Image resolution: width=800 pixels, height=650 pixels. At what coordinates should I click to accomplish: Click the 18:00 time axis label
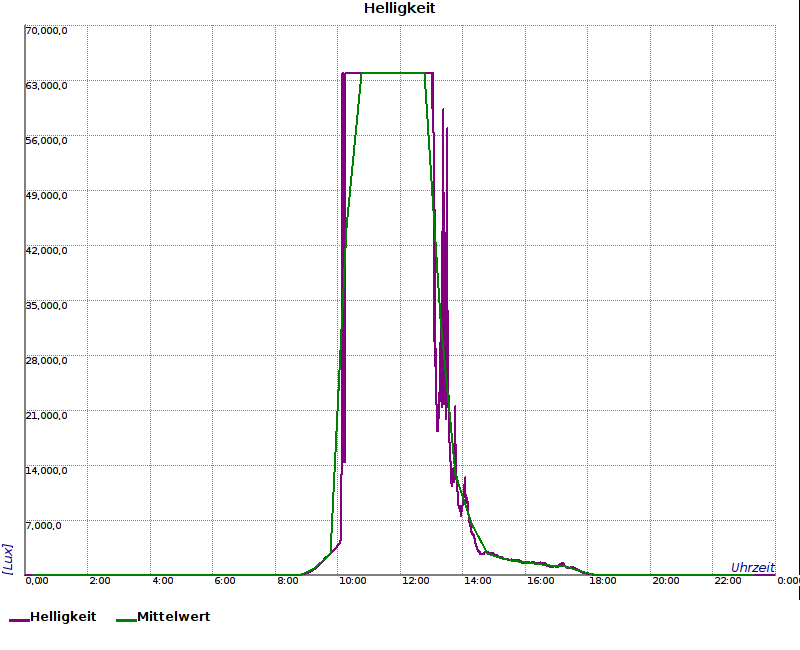(x=603, y=581)
